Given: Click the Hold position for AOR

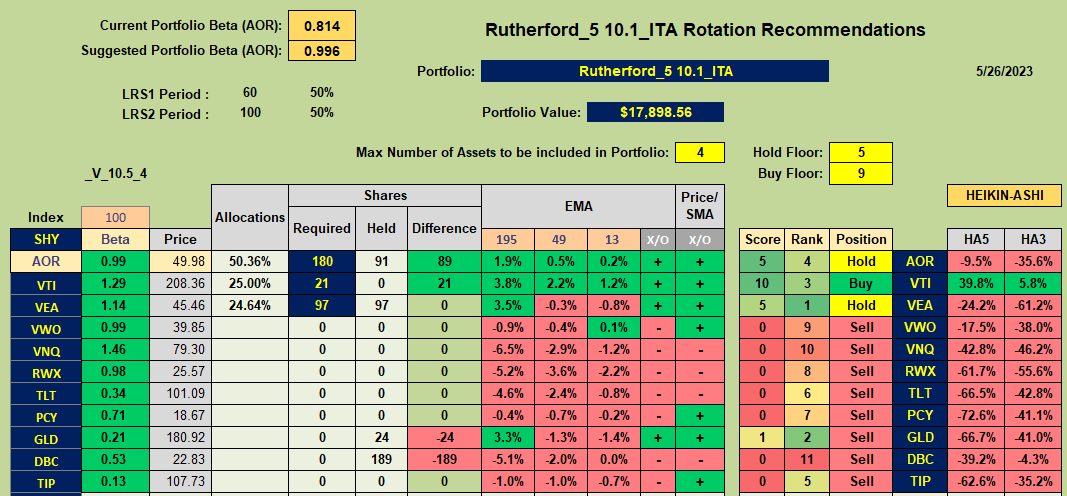Looking at the screenshot, I should click(861, 261).
